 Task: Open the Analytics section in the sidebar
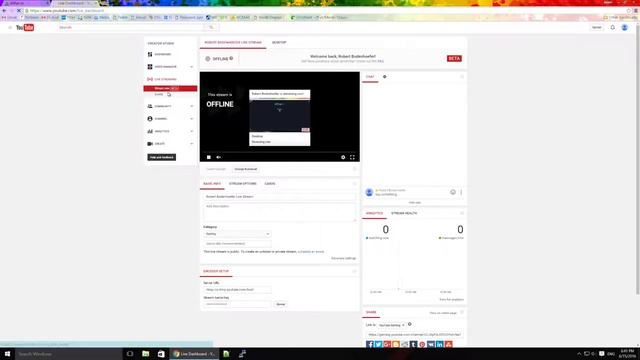(x=162, y=131)
